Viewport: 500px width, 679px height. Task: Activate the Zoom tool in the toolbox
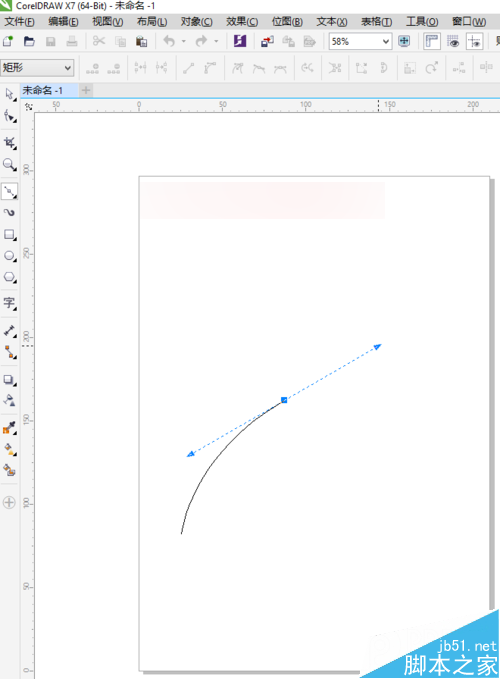coord(10,165)
